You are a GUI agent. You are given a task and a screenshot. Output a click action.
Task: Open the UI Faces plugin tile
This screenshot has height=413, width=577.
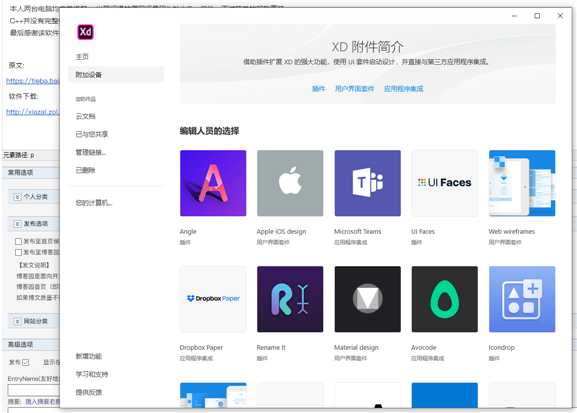coord(445,183)
